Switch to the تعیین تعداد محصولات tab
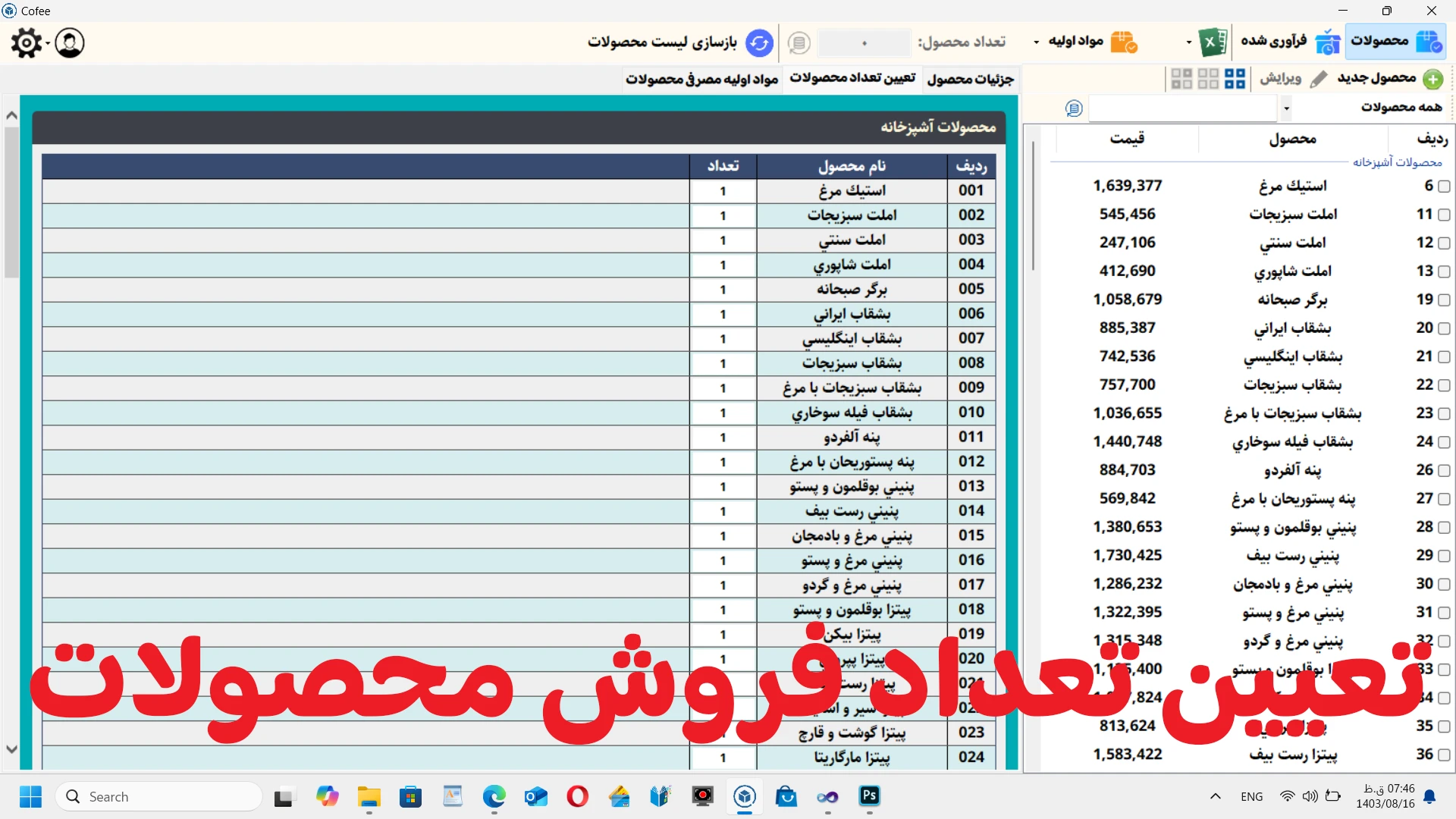 852,78
